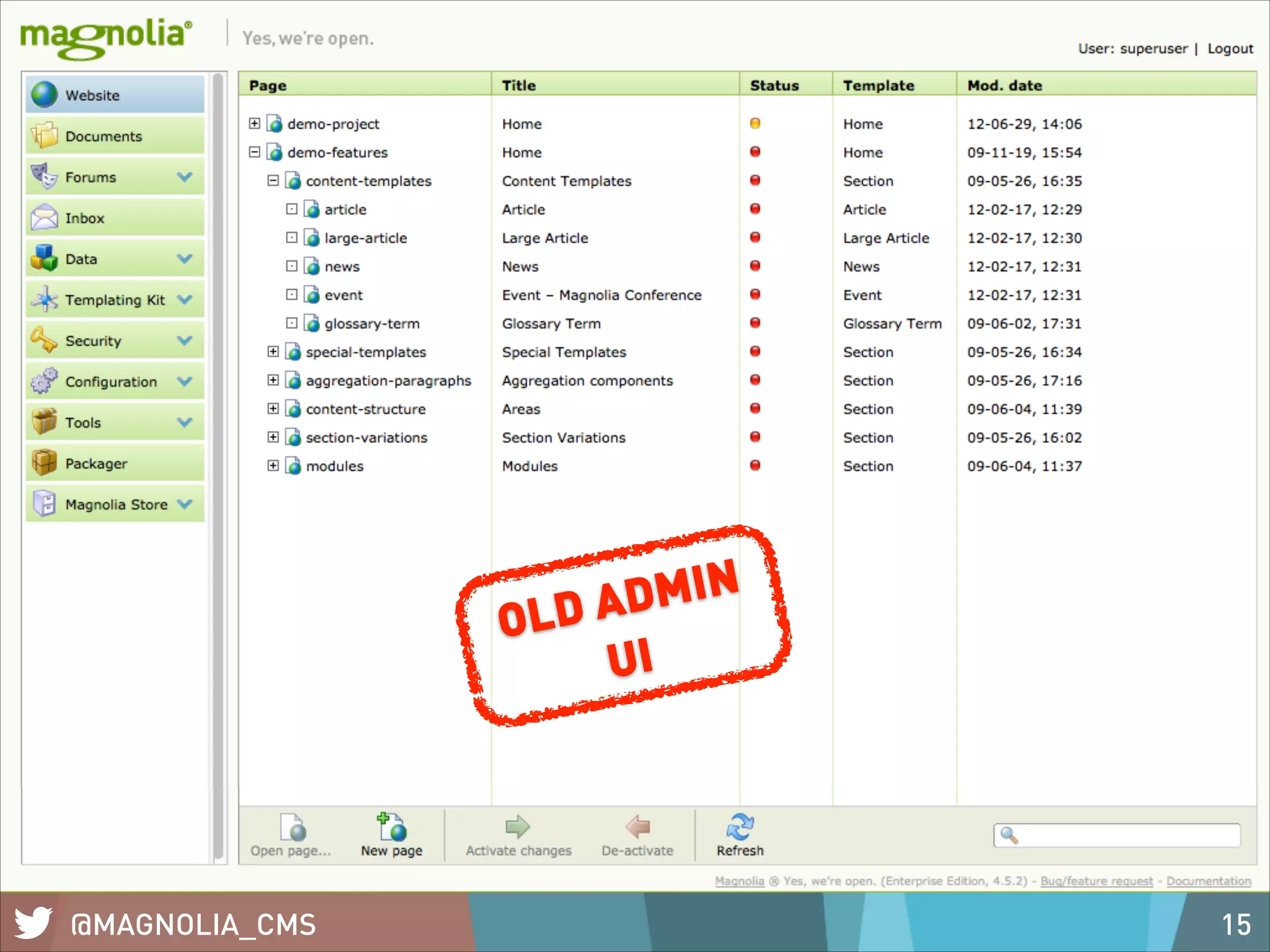Click the red status dot for modules
This screenshot has width=1270, height=952.
(x=755, y=465)
